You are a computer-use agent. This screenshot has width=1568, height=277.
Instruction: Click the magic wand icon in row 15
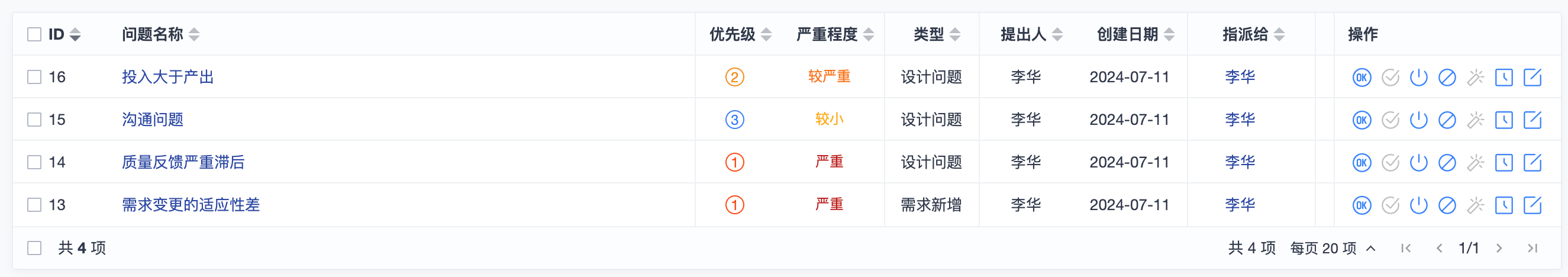pos(1476,120)
